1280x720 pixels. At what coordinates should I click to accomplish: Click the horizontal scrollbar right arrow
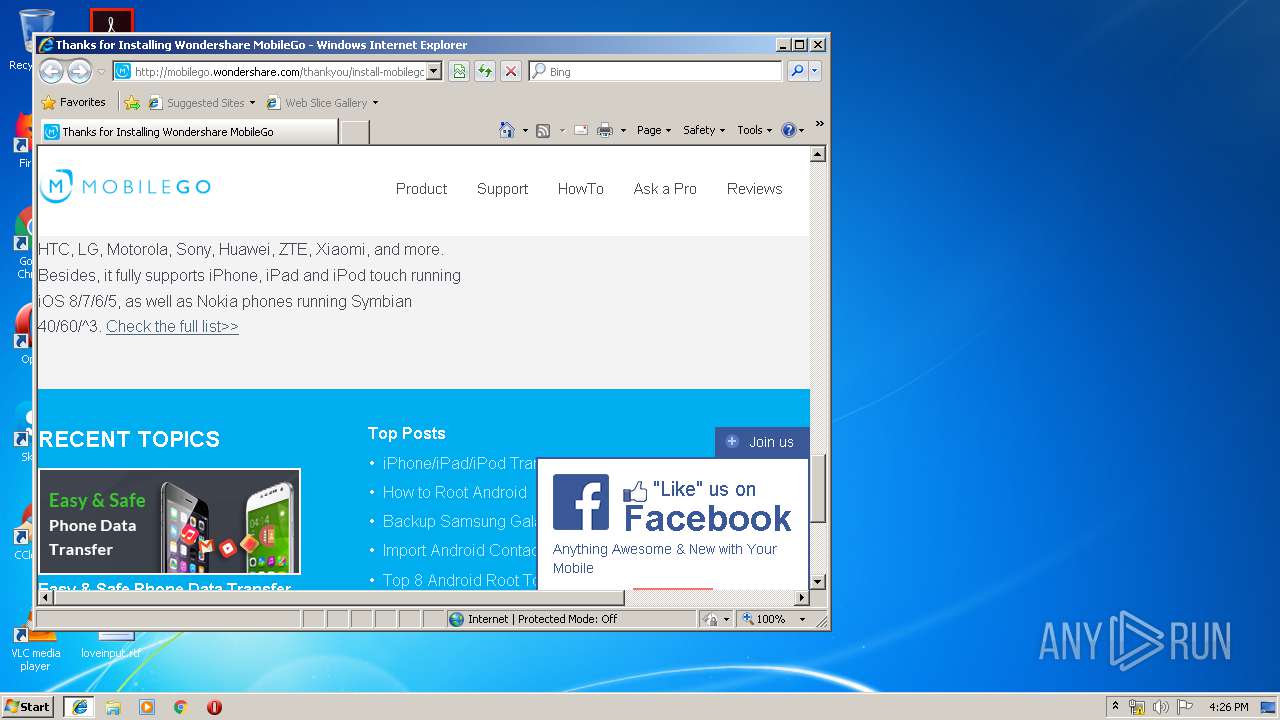point(801,597)
